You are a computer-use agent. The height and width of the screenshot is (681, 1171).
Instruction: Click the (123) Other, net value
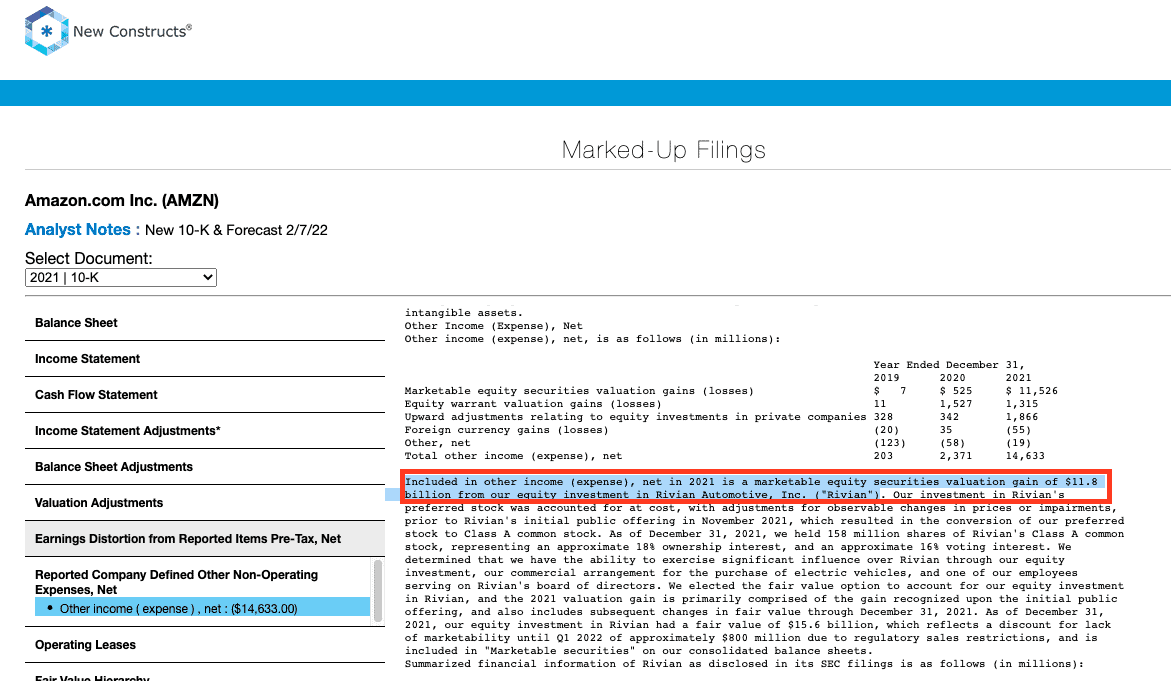(x=889, y=444)
